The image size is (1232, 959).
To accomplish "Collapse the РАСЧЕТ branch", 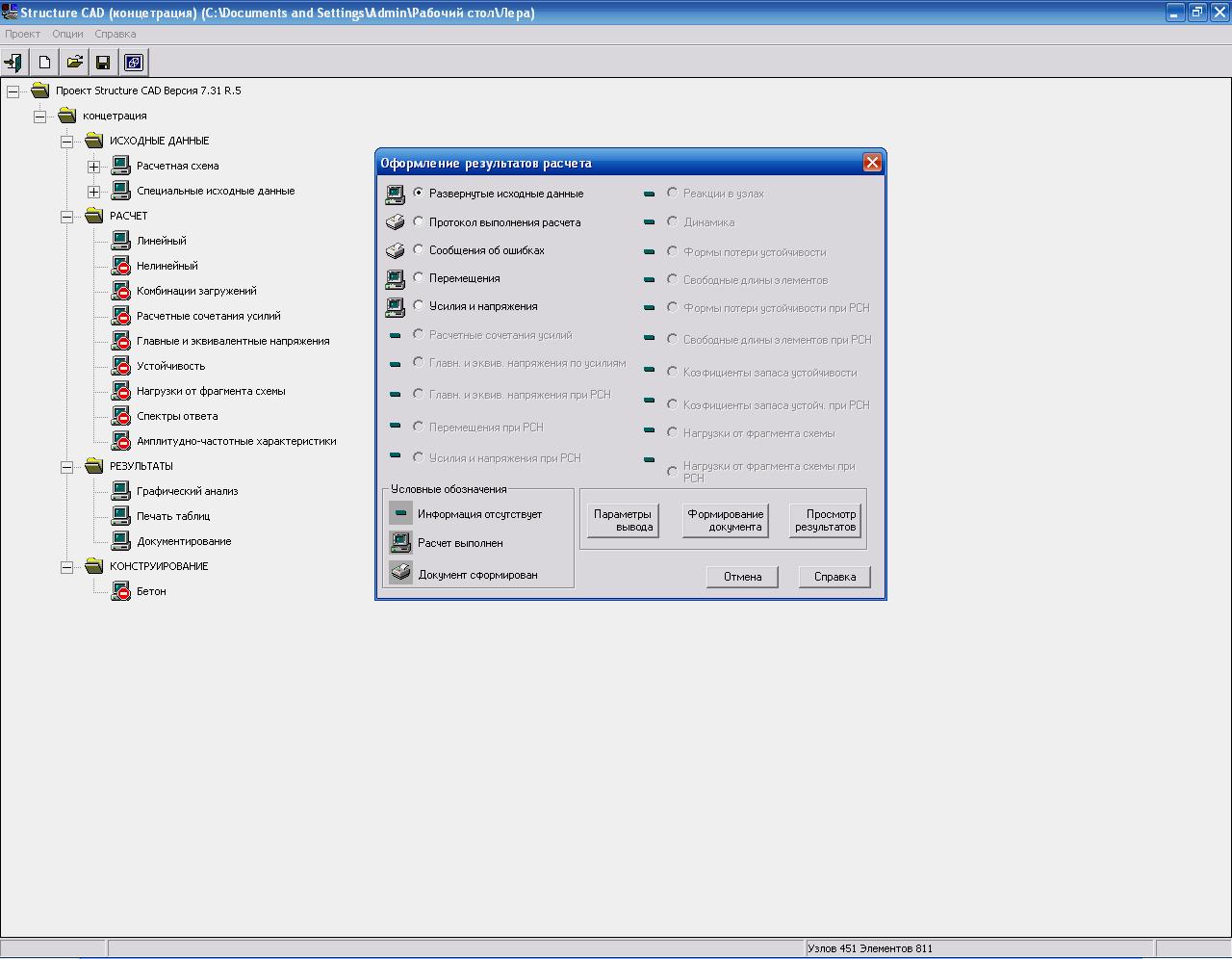I will (66, 217).
